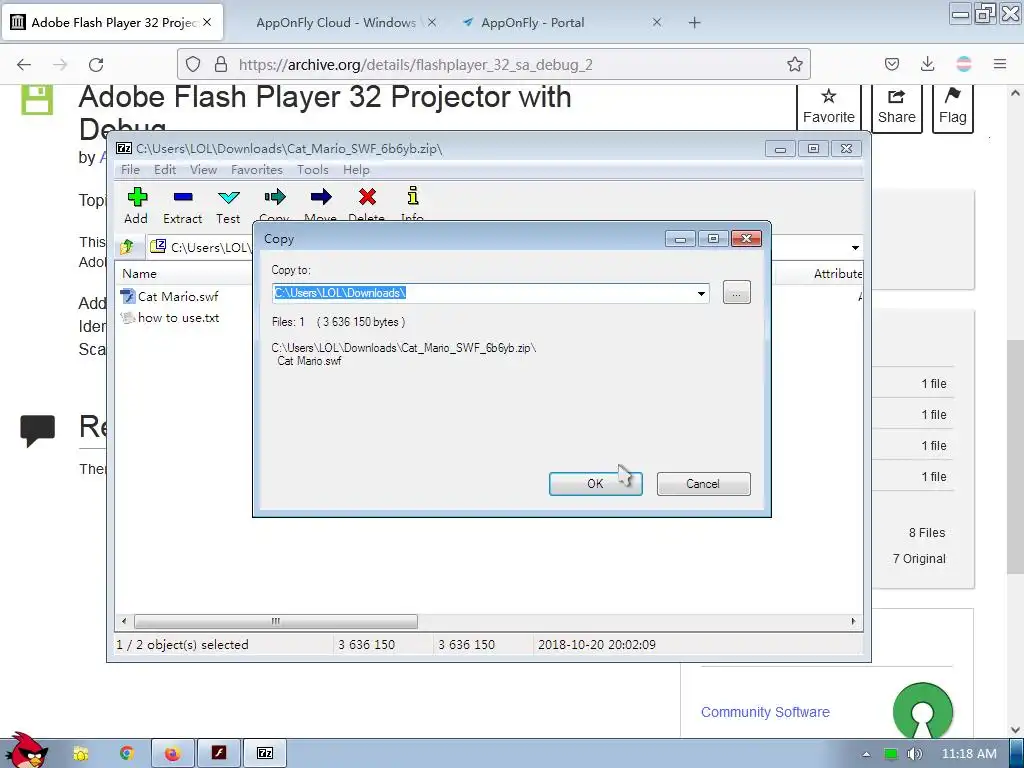The width and height of the screenshot is (1024, 768).
Task: Open the Favorites menu in 7-Zip
Action: click(x=257, y=170)
